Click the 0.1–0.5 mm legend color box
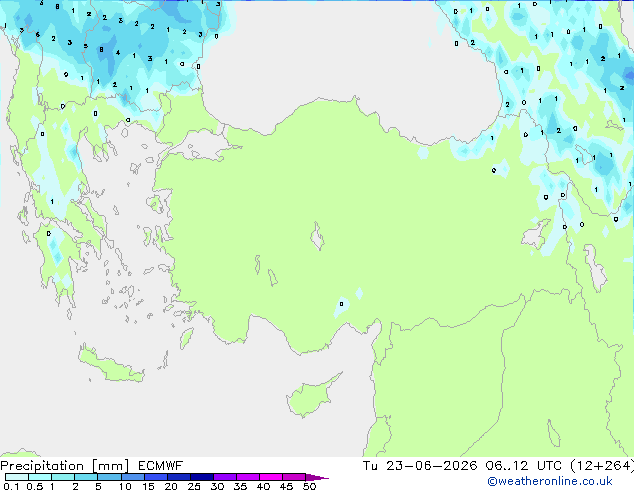The width and height of the screenshot is (634, 490). click(17, 477)
